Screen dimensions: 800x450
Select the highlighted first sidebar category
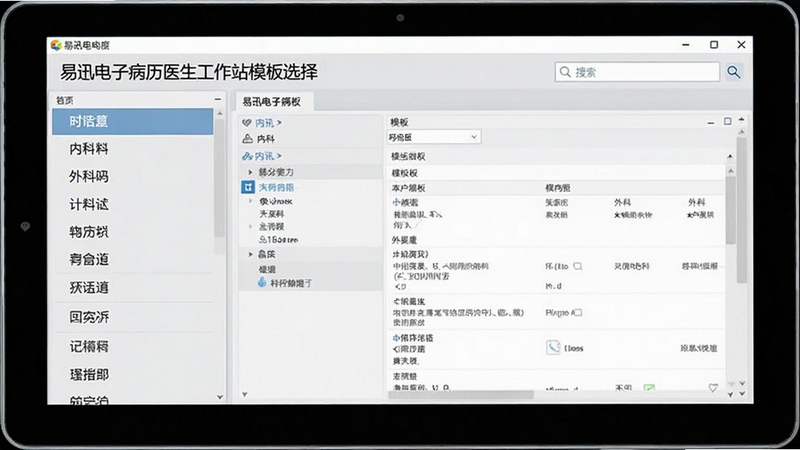[133, 121]
